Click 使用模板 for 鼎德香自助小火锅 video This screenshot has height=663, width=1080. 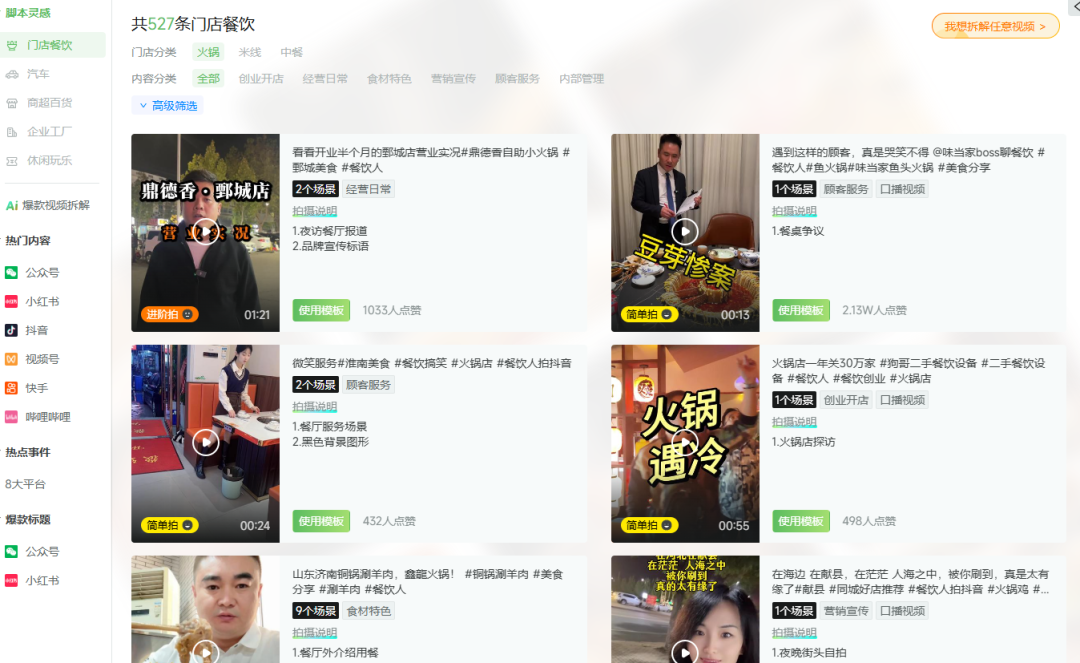321,311
